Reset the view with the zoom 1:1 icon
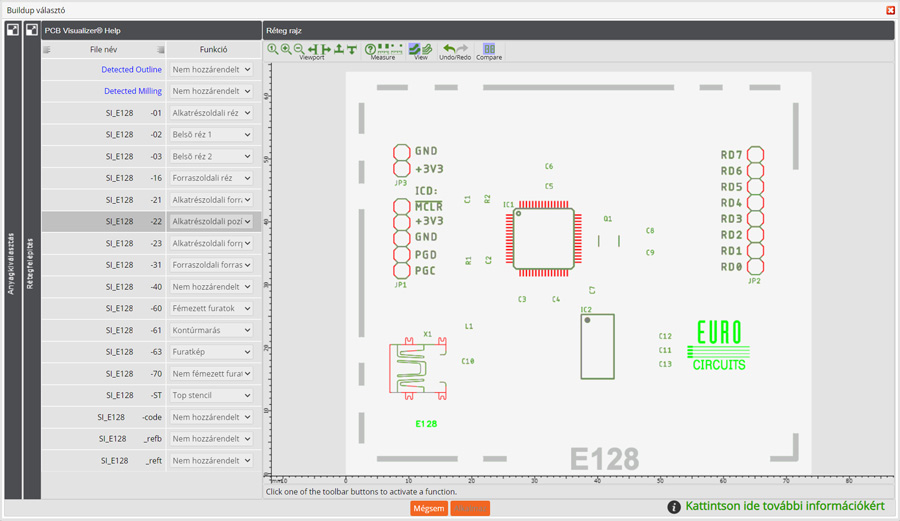 coord(273,49)
